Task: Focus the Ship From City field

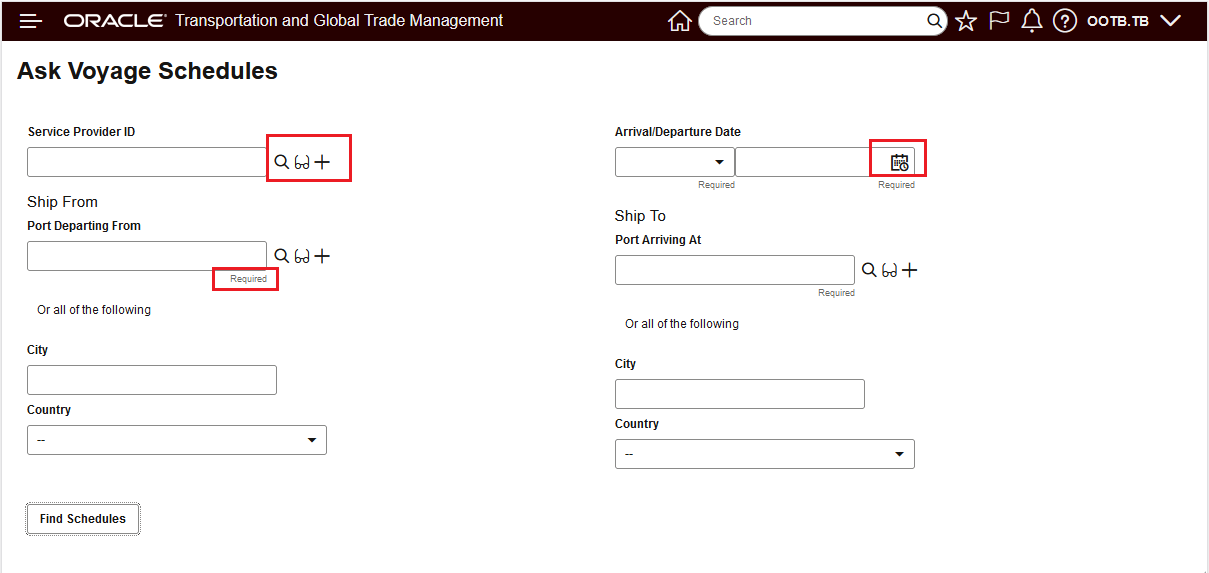Action: click(152, 380)
